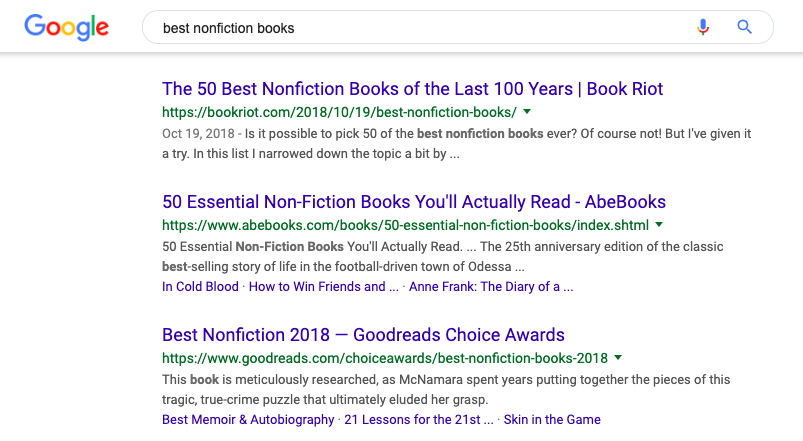803x441 pixels.
Task: Expand dropdown arrow next to bookriot.com URL
Action: [x=527, y=112]
